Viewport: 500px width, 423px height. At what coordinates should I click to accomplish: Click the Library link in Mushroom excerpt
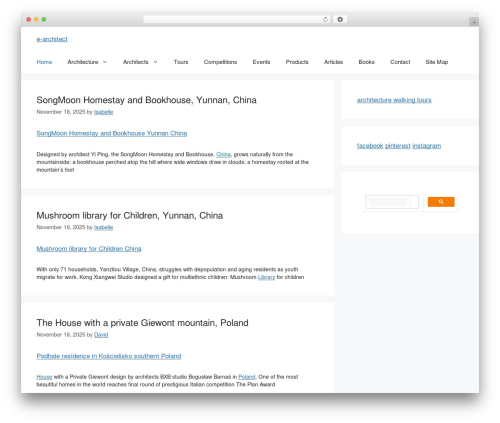click(266, 277)
